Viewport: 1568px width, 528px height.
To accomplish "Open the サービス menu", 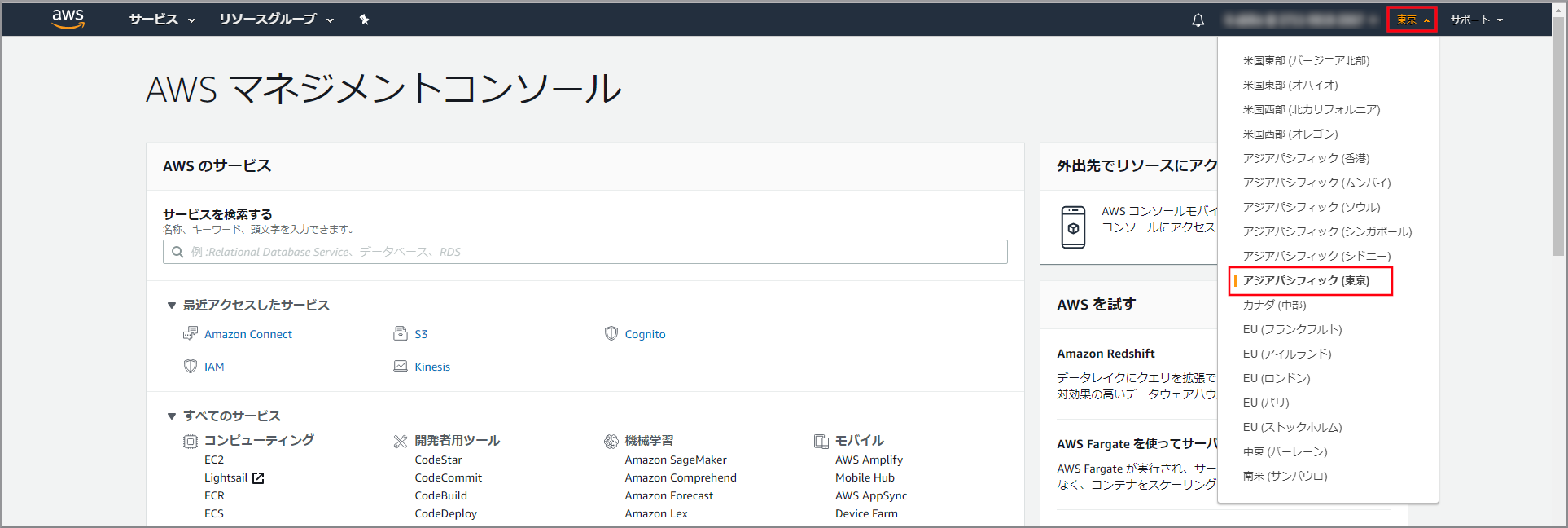I will pos(162,20).
